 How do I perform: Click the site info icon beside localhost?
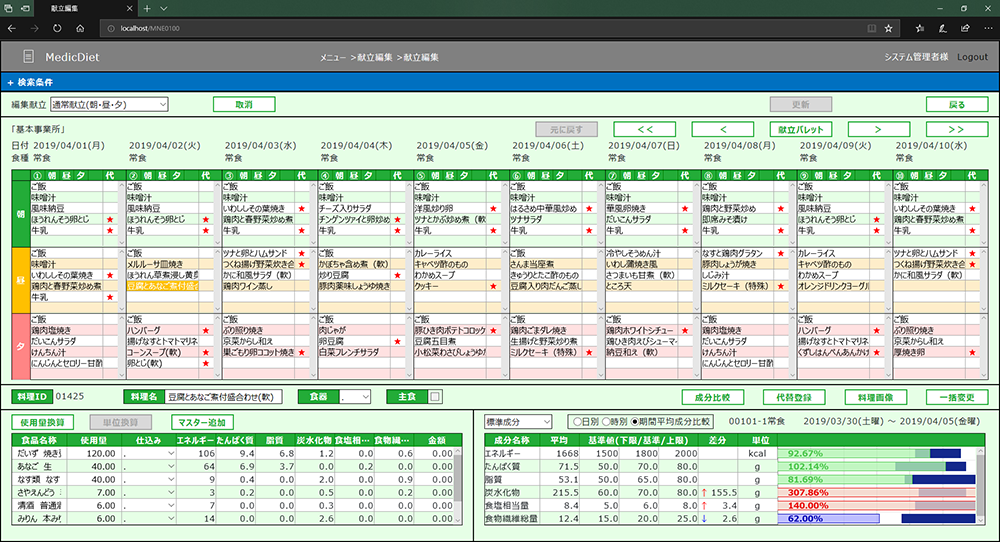tap(110, 28)
